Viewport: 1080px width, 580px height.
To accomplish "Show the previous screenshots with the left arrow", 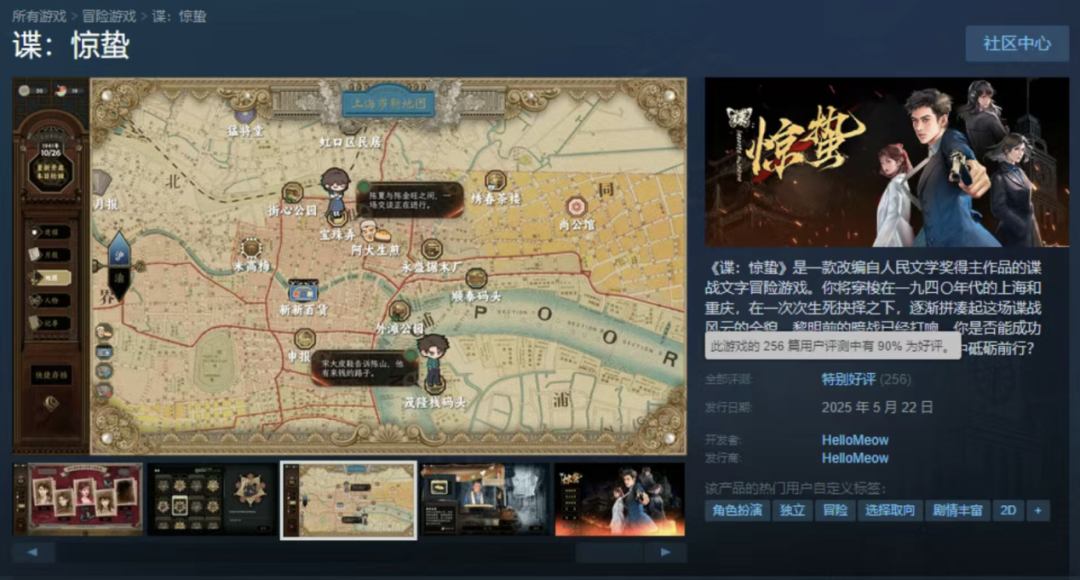I will point(32,552).
